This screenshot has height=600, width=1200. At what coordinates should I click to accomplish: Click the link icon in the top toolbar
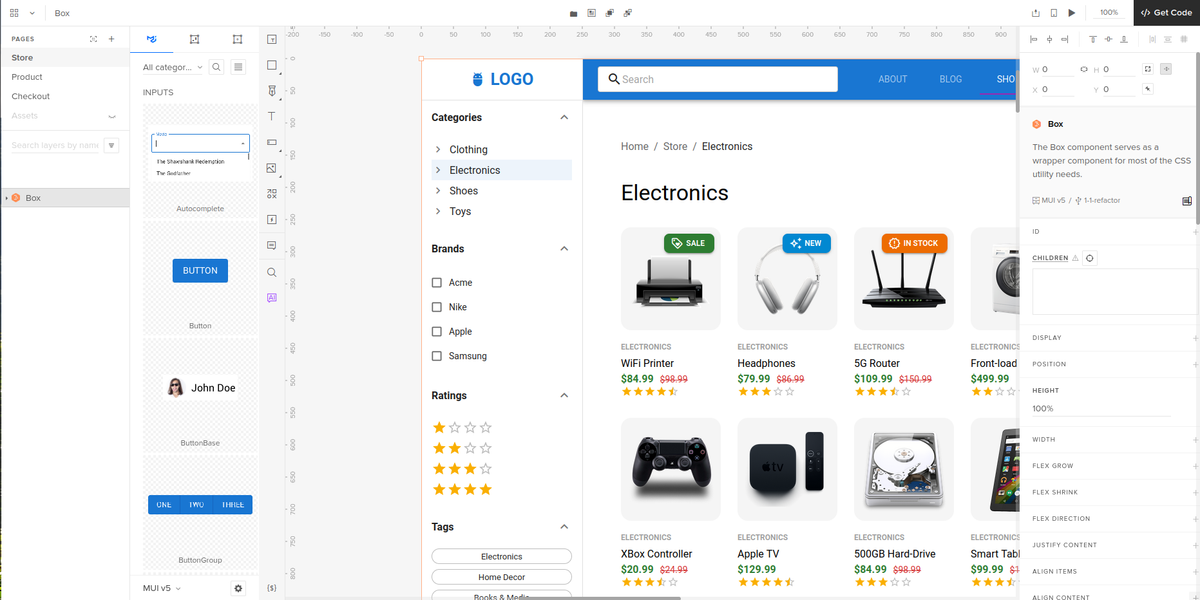click(627, 13)
